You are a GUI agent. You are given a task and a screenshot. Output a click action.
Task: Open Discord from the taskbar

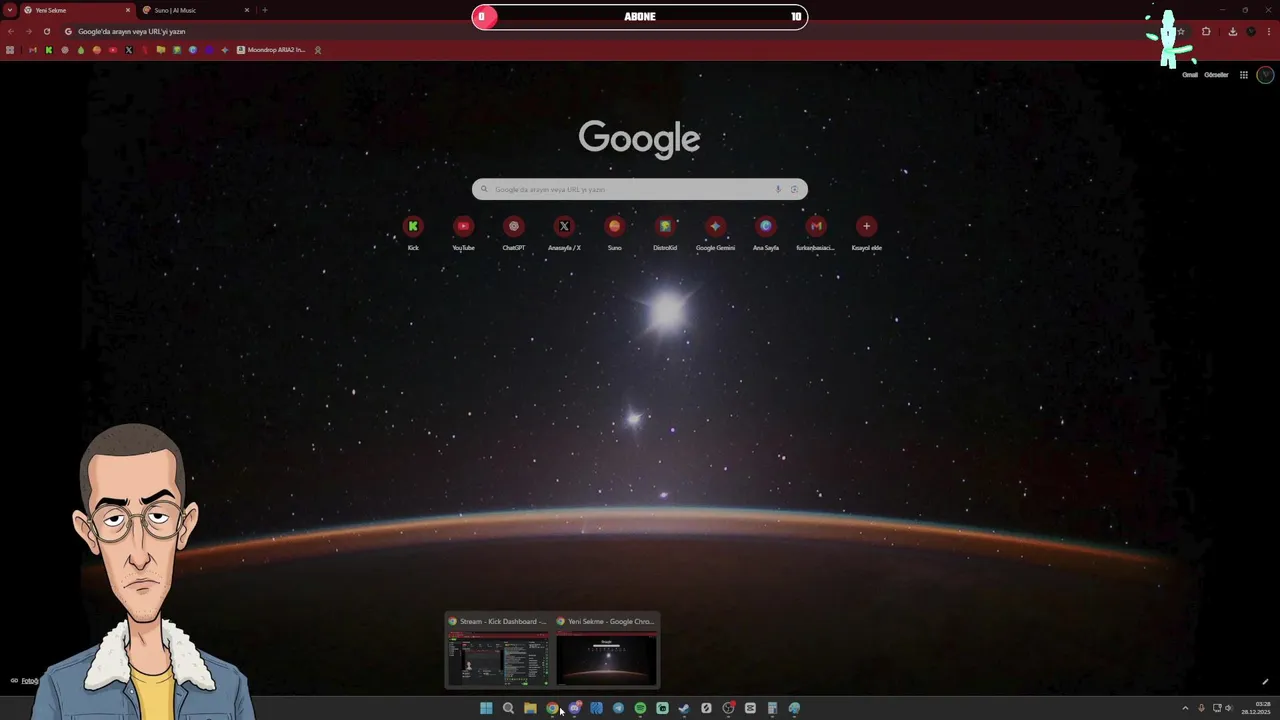coord(575,708)
